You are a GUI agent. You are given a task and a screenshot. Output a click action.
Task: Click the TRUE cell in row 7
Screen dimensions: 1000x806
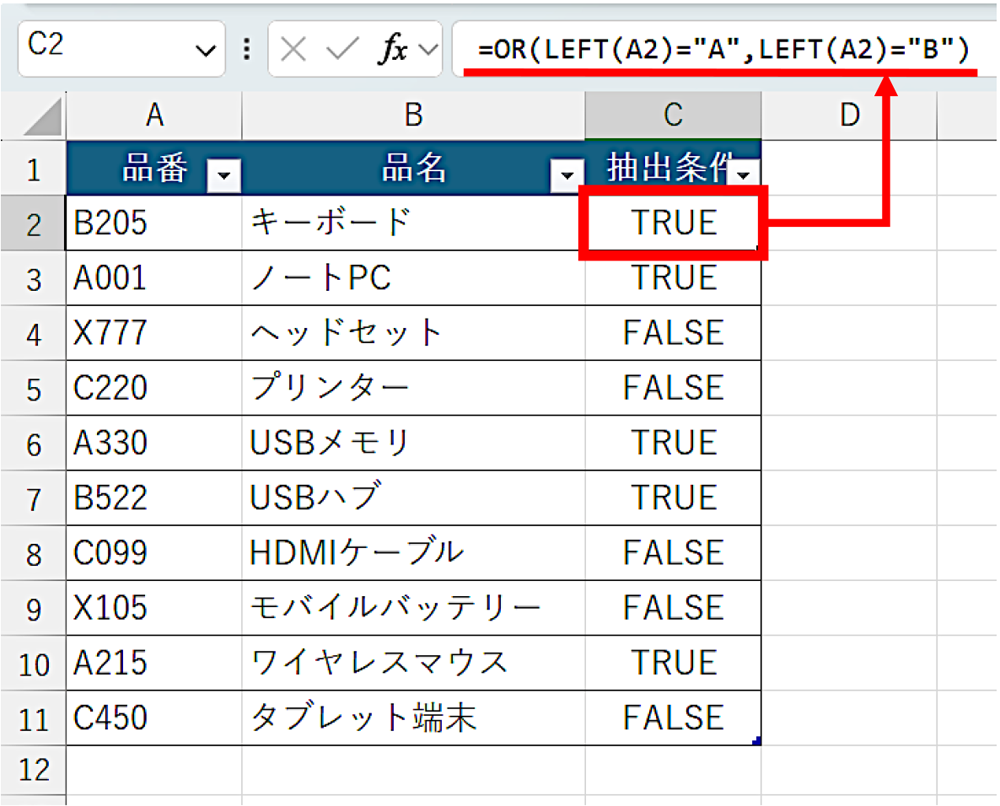(673, 498)
